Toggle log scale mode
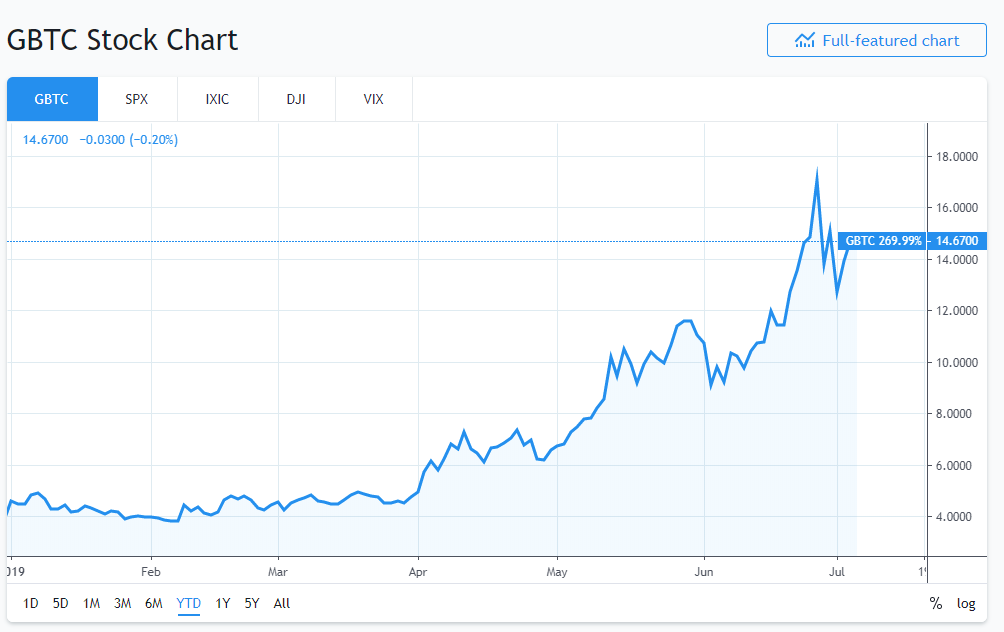Image resolution: width=1004 pixels, height=632 pixels. click(966, 603)
